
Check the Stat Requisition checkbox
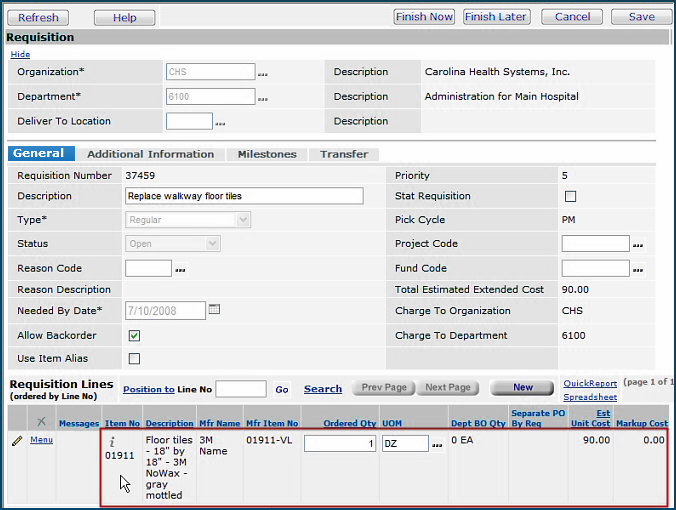coord(571,196)
